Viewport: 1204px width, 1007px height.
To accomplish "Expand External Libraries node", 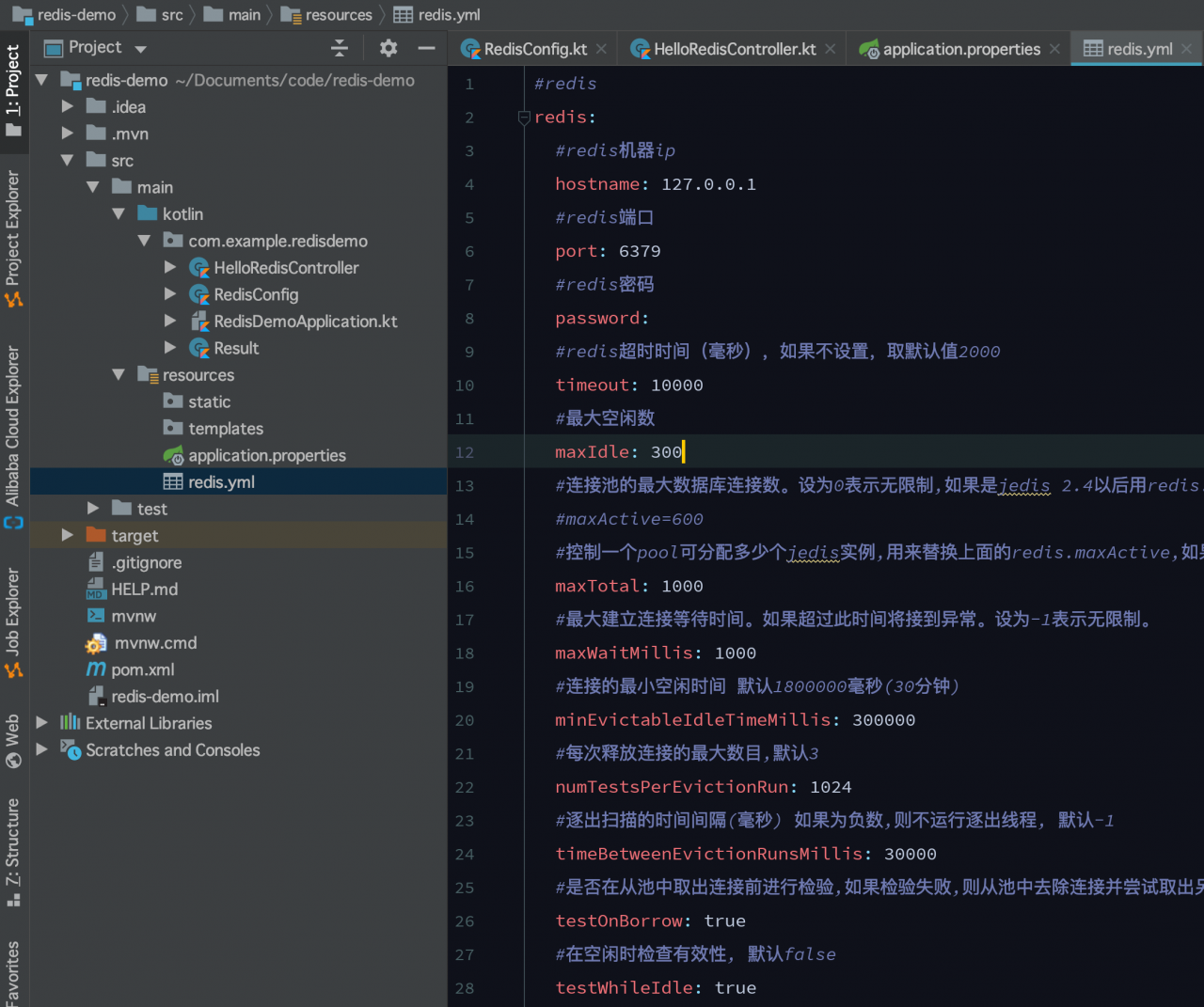I will (41, 722).
